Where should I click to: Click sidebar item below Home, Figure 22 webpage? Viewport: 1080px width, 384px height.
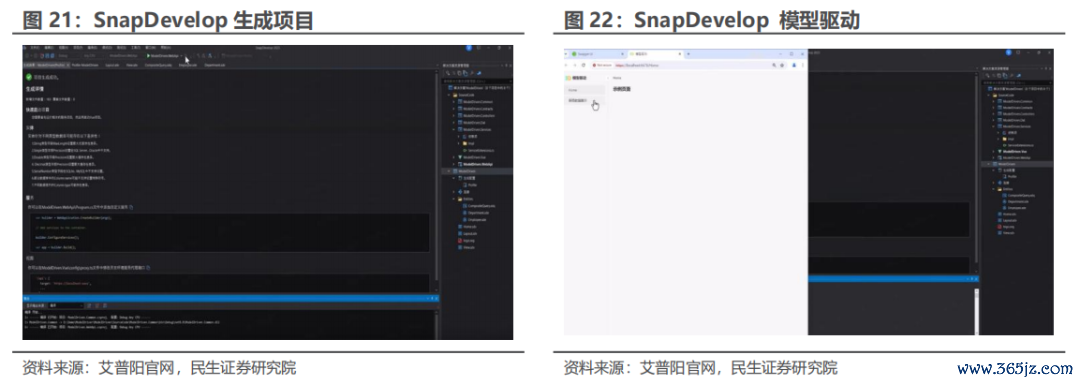click(x=584, y=100)
